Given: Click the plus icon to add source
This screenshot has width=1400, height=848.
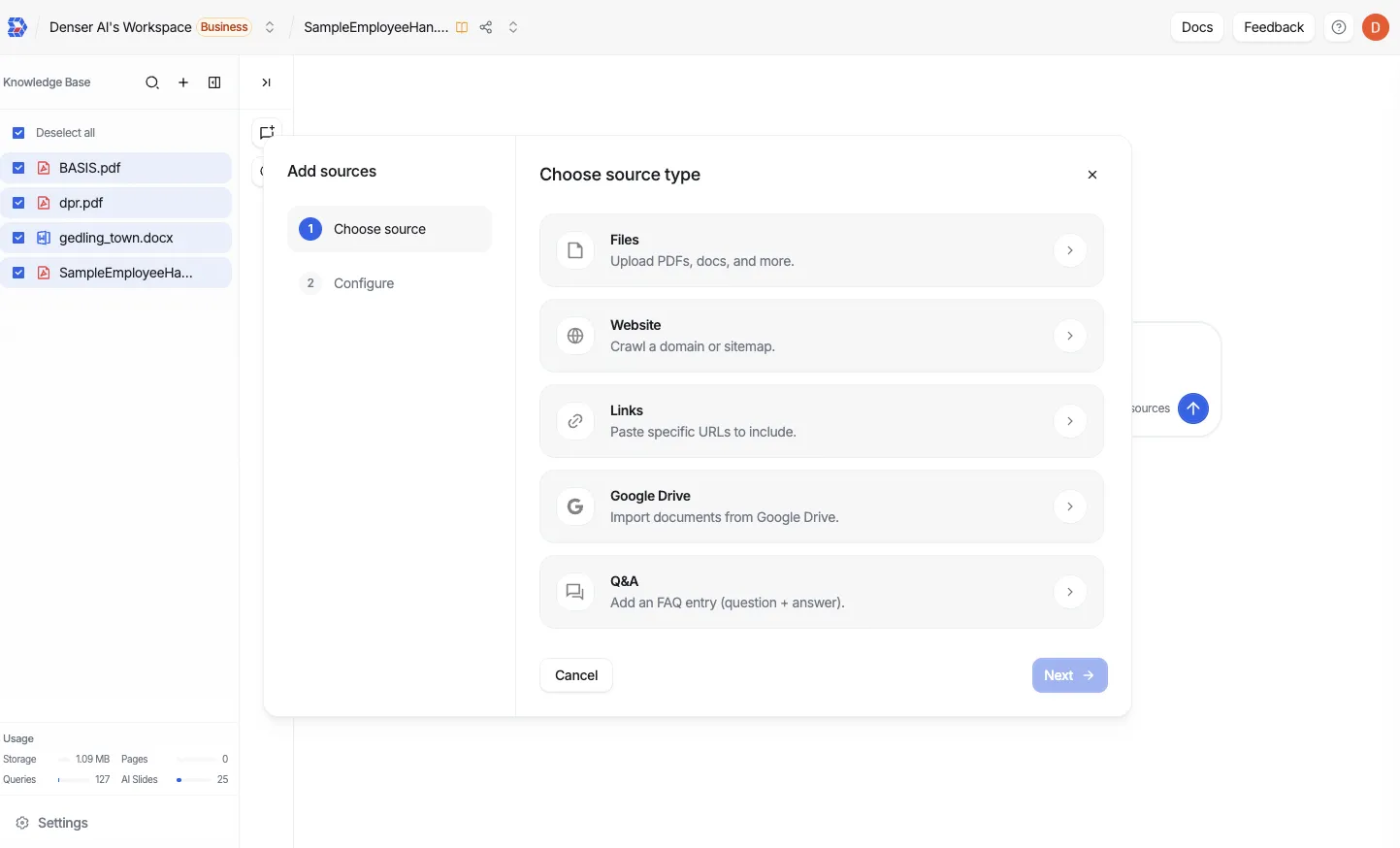Looking at the screenshot, I should tap(183, 82).
